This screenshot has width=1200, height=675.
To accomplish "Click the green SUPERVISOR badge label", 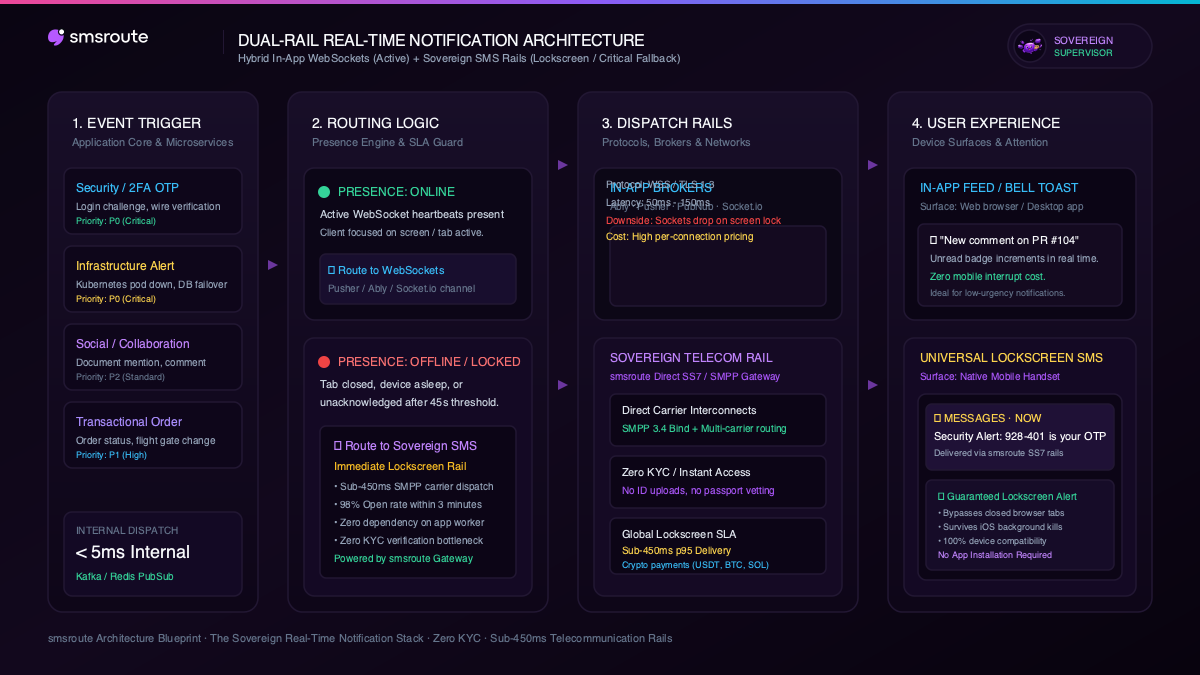I will pos(1083,53).
